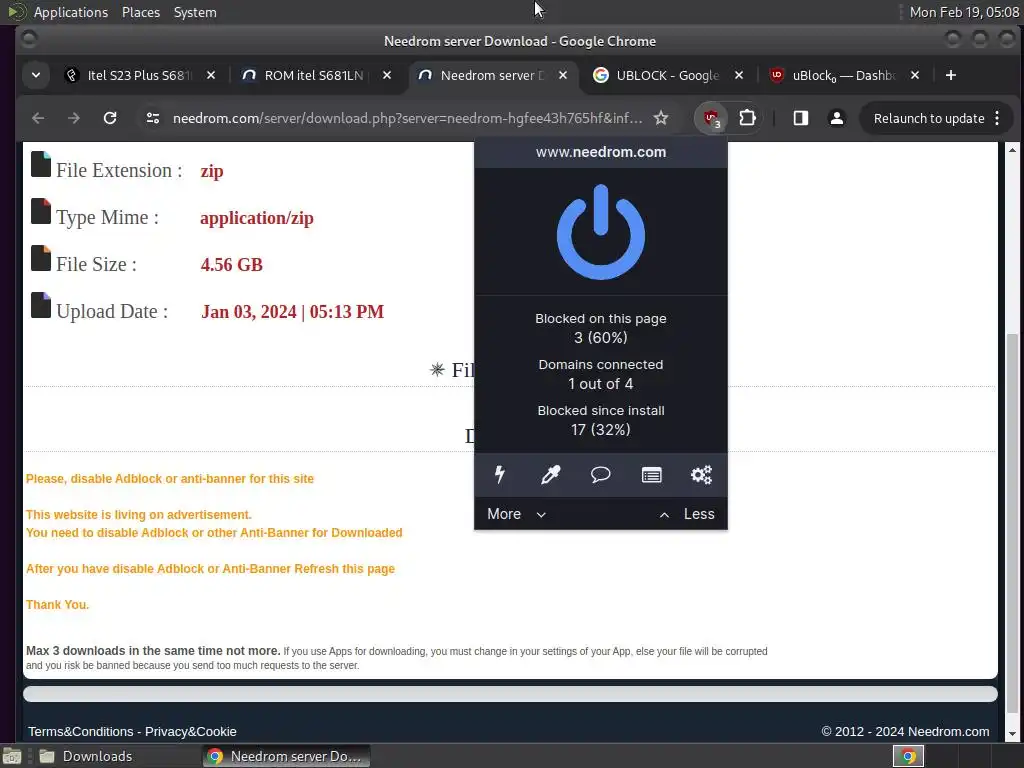Click Domains connected 1 out of 4

point(601,374)
